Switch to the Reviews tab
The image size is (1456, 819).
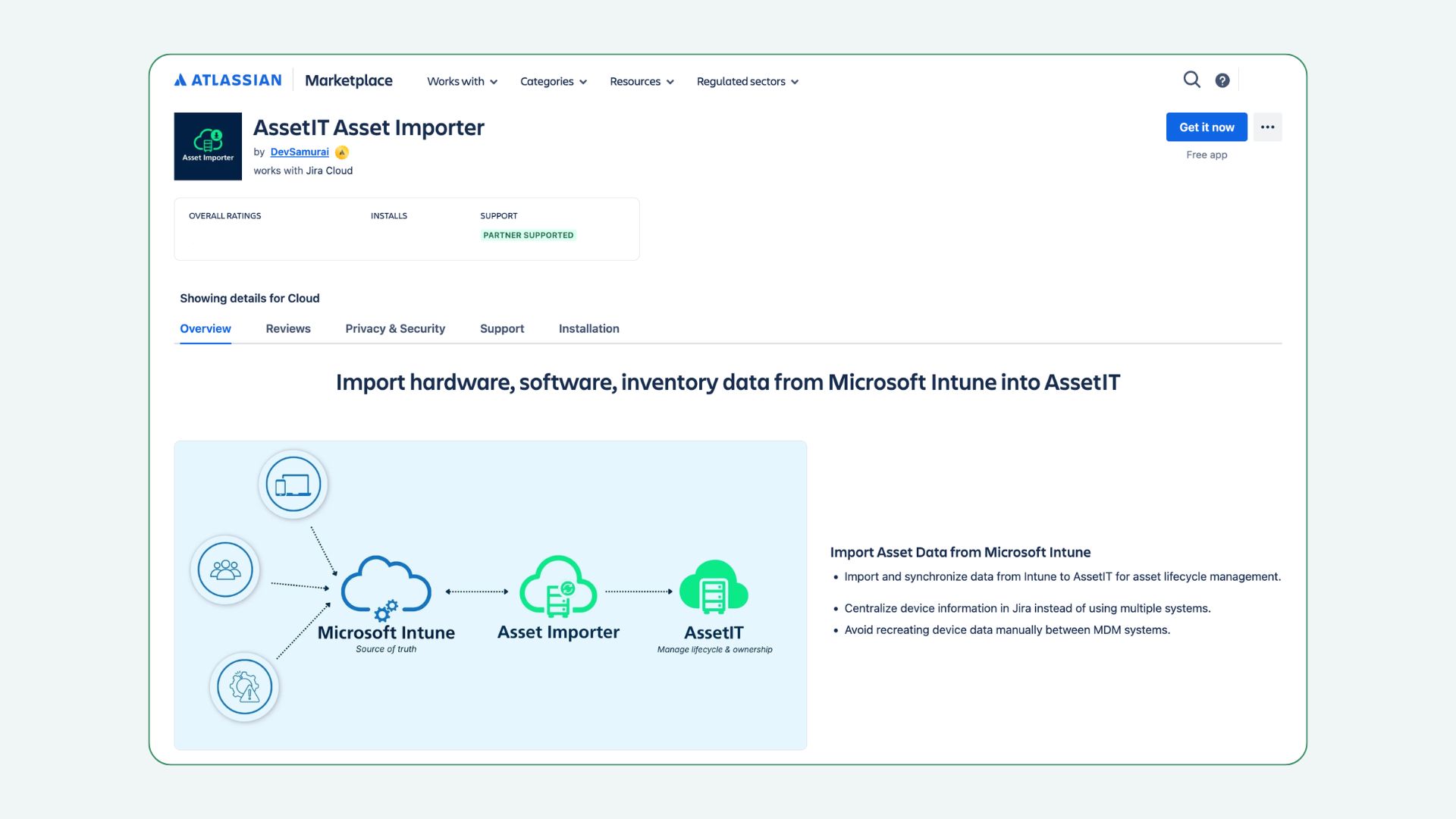(288, 328)
